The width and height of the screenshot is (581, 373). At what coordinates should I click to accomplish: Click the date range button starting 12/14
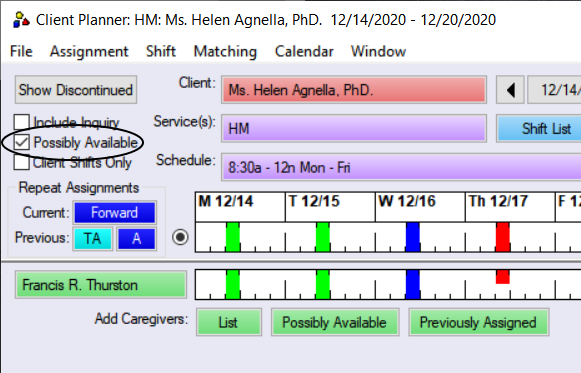point(554,90)
